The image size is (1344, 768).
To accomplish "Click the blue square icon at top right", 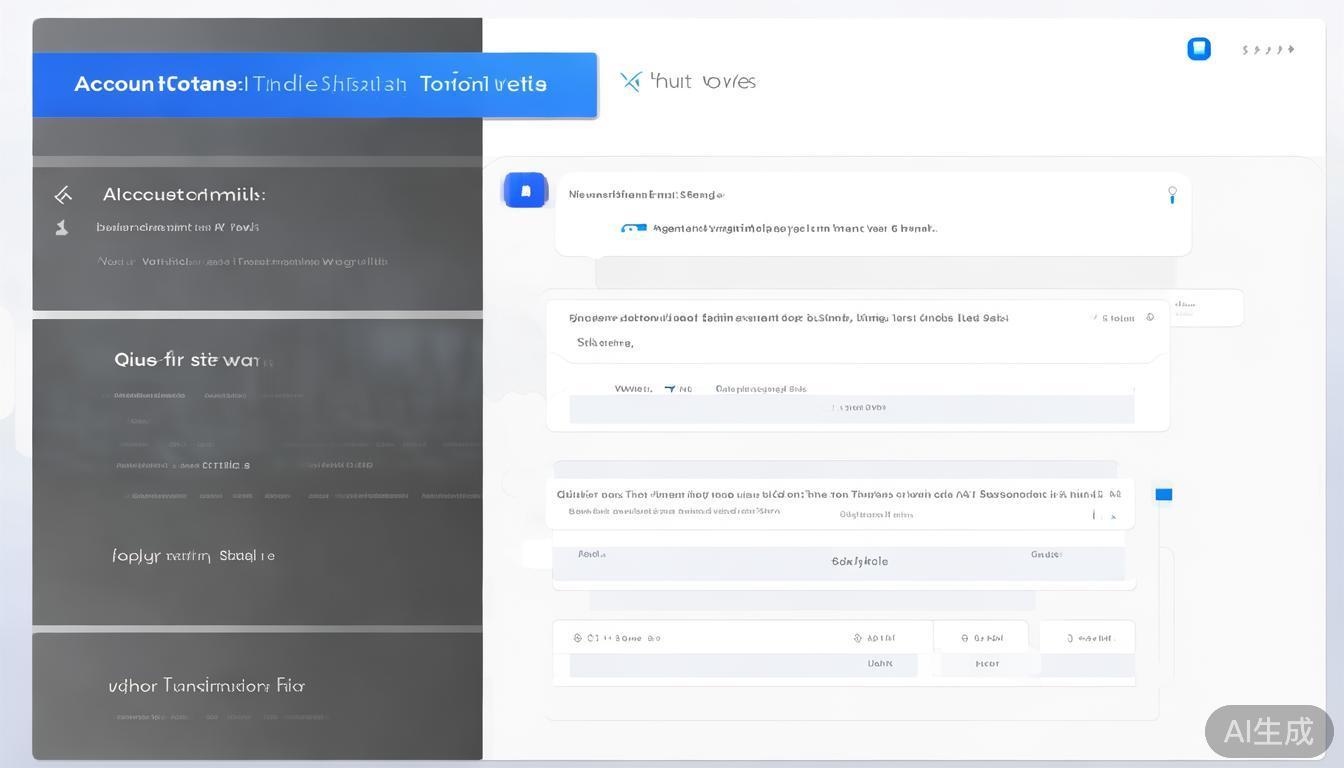I will tap(1198, 49).
